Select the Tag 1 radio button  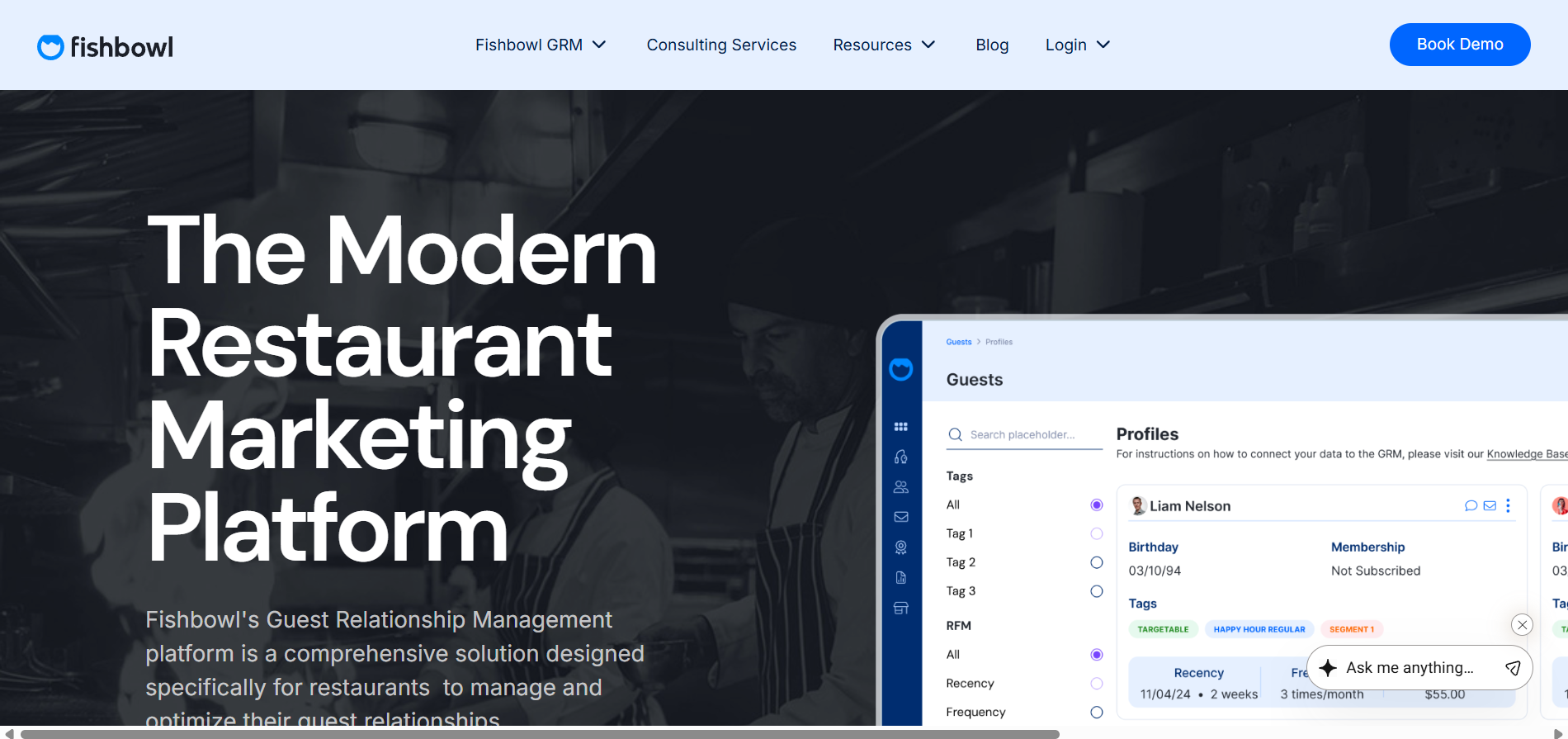(1097, 534)
